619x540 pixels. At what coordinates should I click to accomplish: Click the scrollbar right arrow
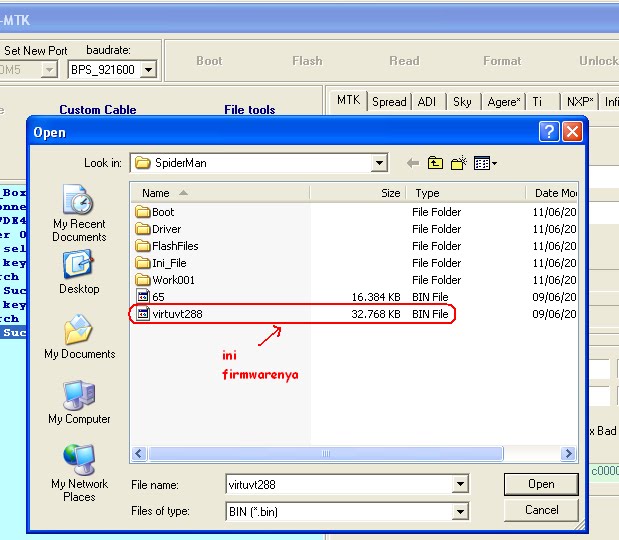(568, 453)
